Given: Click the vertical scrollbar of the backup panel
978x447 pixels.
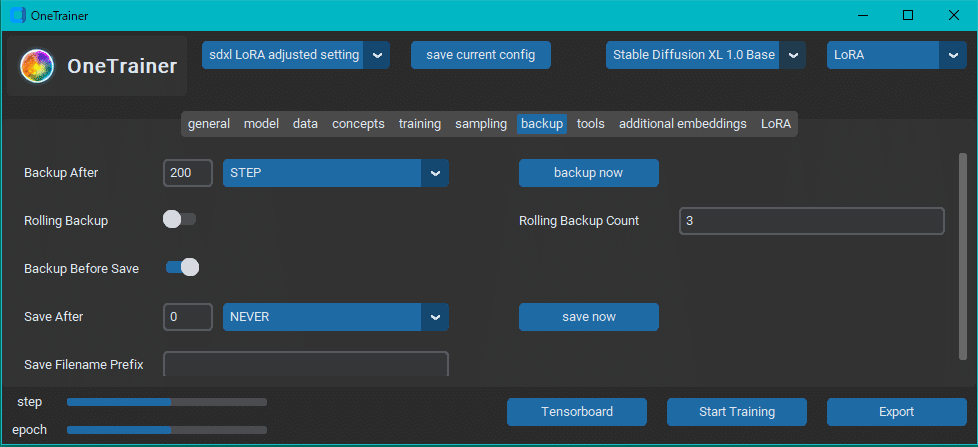Looking at the screenshot, I should coord(963,257).
